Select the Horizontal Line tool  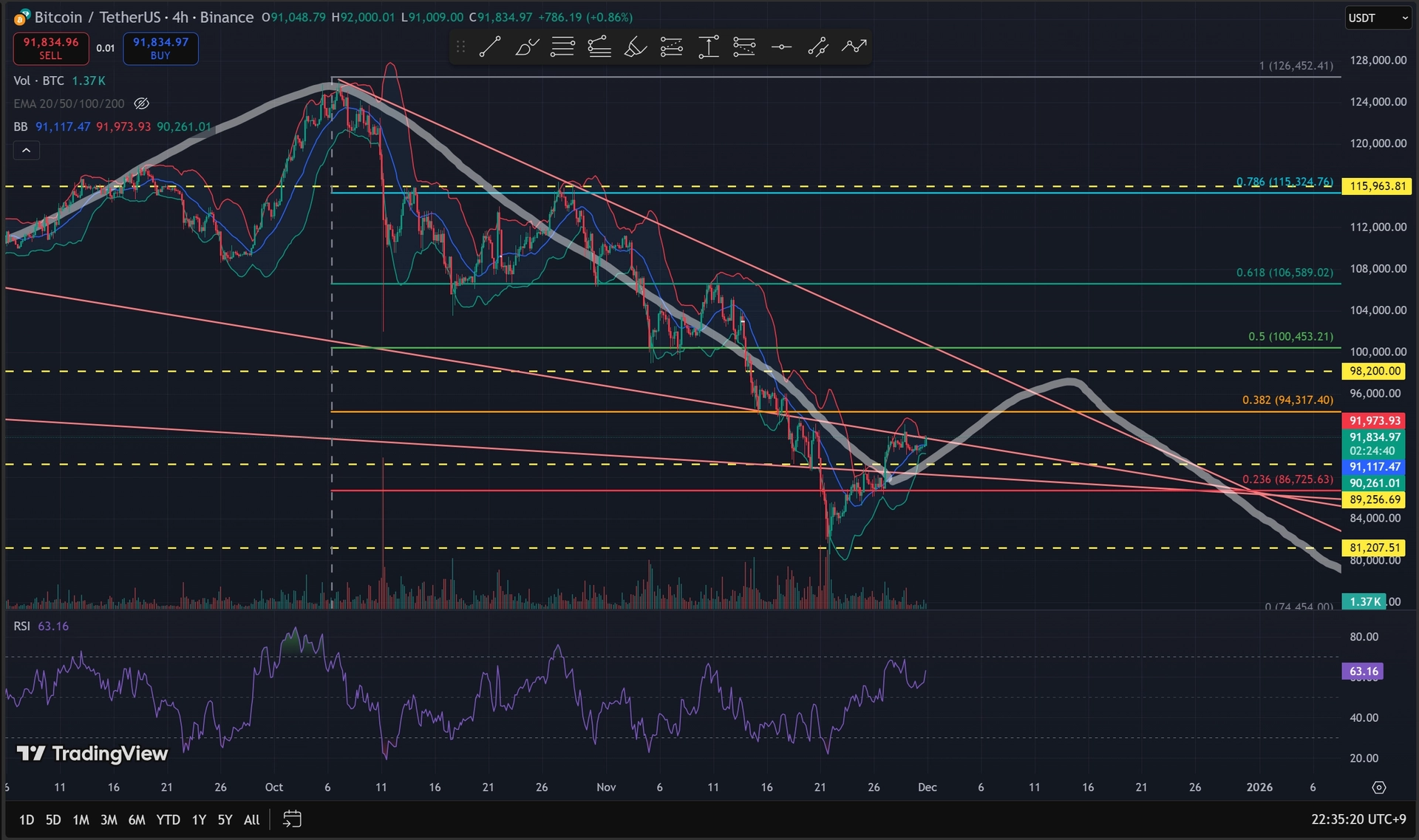(781, 47)
